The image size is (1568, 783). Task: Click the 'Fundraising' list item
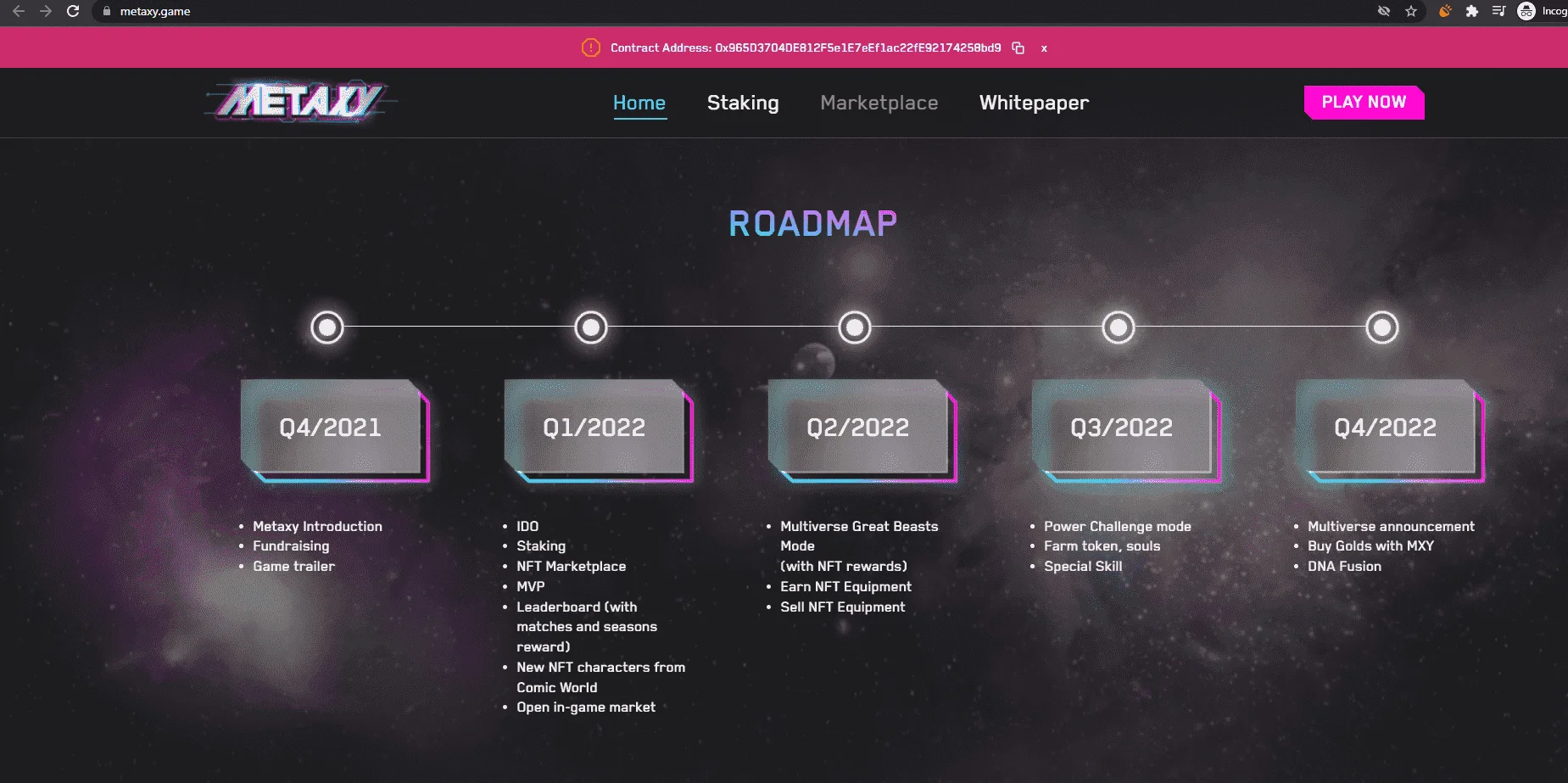click(x=291, y=546)
